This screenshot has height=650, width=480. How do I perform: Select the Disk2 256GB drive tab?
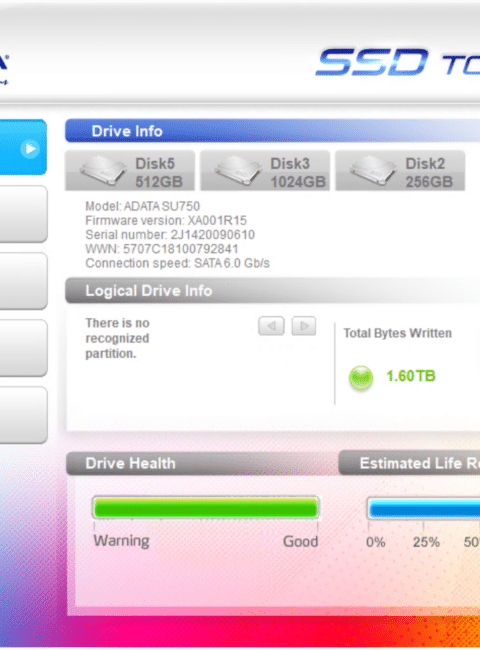(400, 171)
